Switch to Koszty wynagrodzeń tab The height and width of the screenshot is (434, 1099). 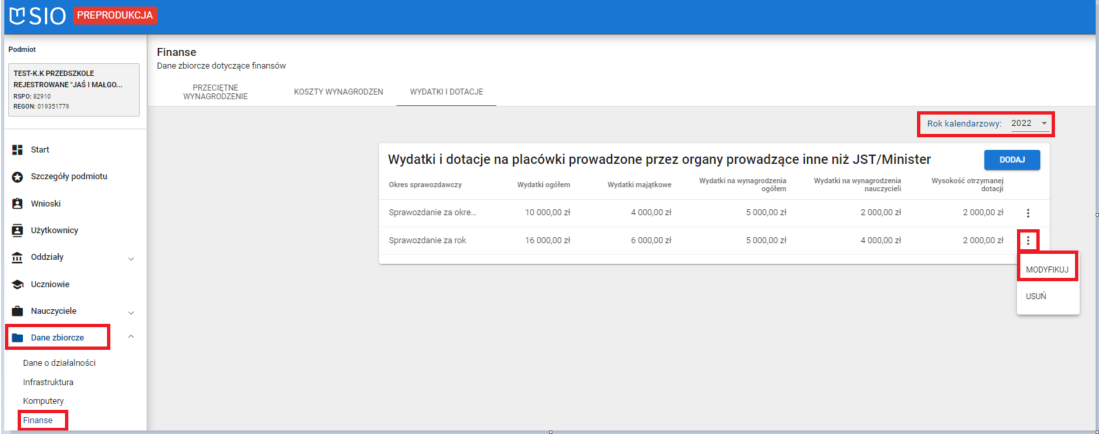(x=339, y=92)
